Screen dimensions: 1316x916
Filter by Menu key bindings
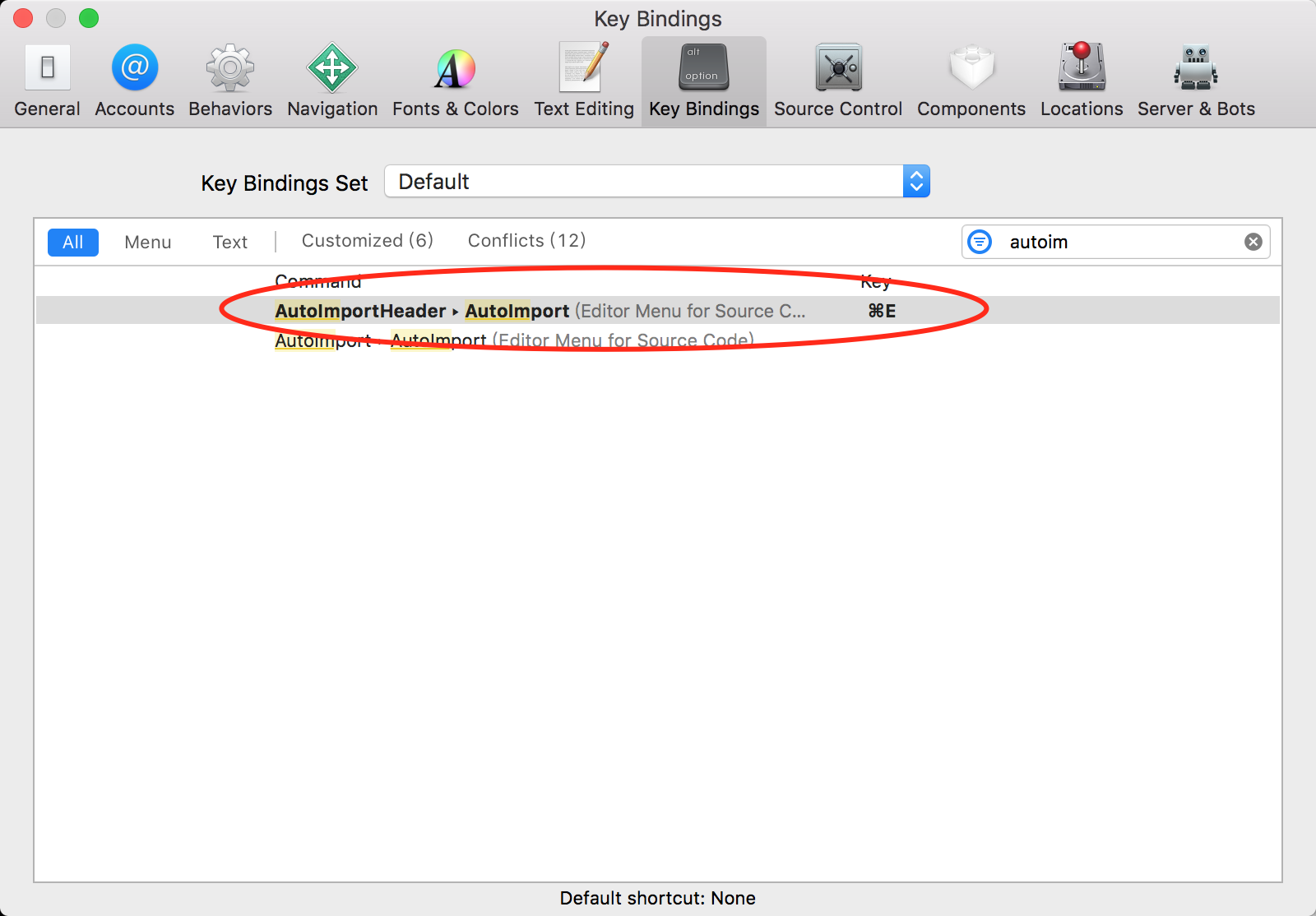(148, 242)
